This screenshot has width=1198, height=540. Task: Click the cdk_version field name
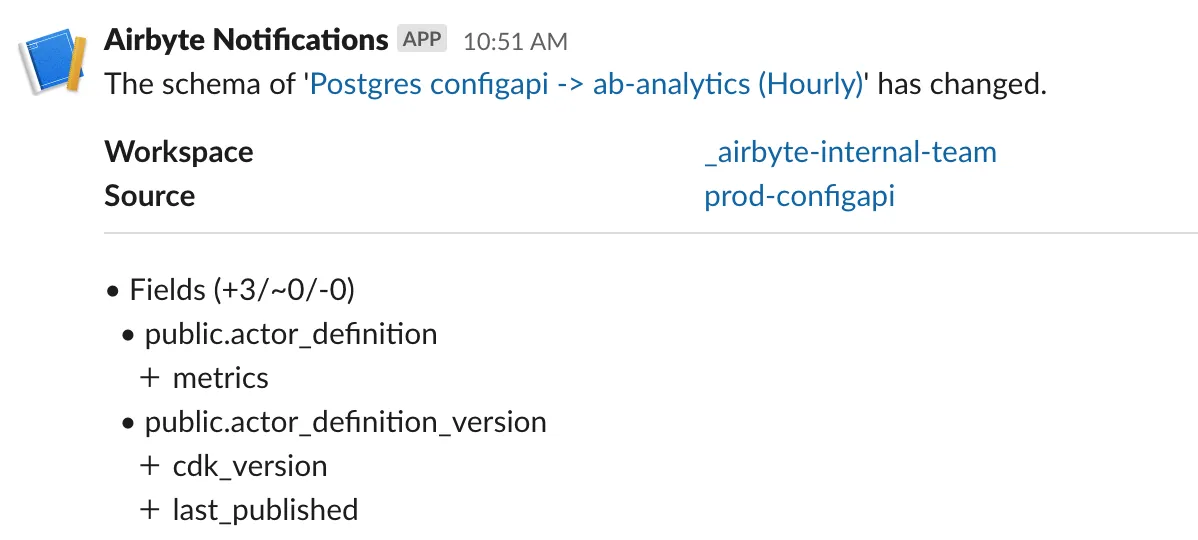point(249,466)
